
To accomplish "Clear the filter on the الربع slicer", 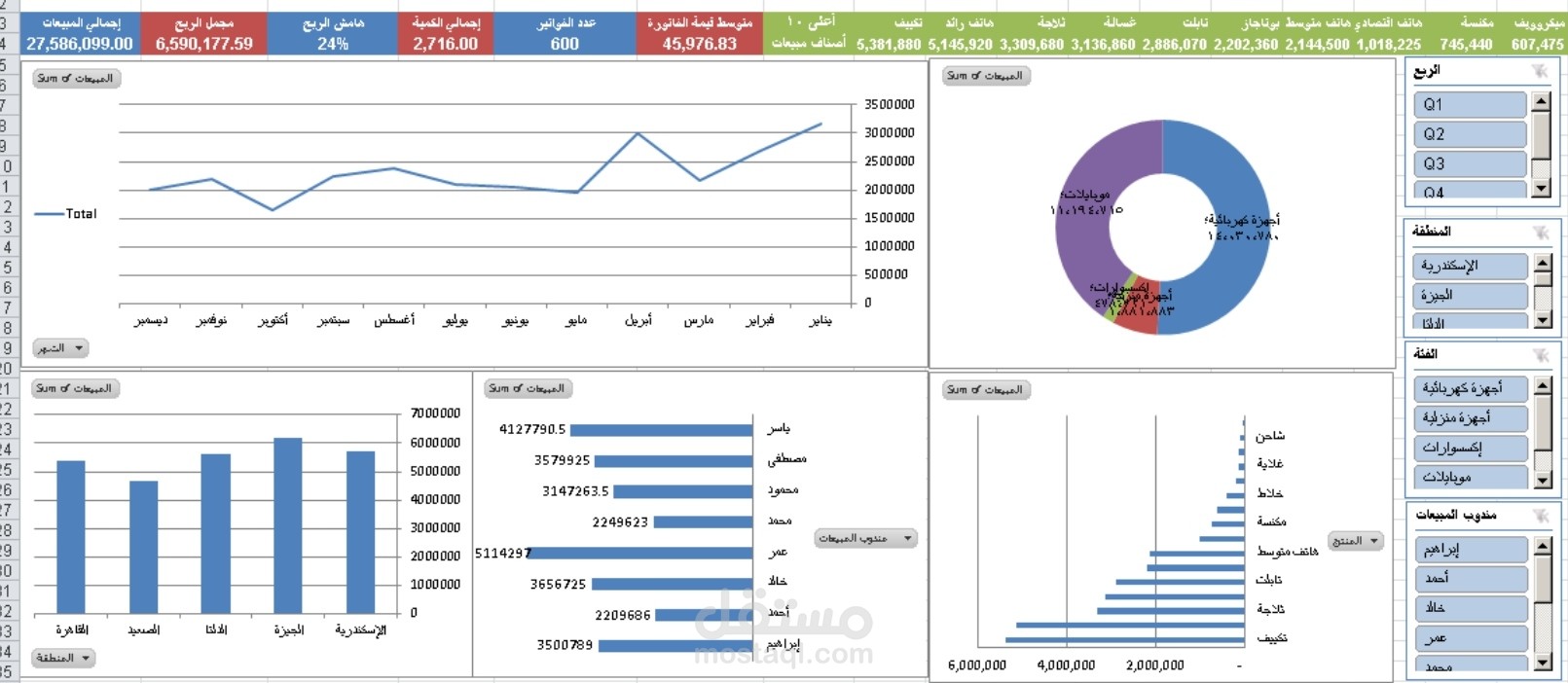I will click(1539, 71).
